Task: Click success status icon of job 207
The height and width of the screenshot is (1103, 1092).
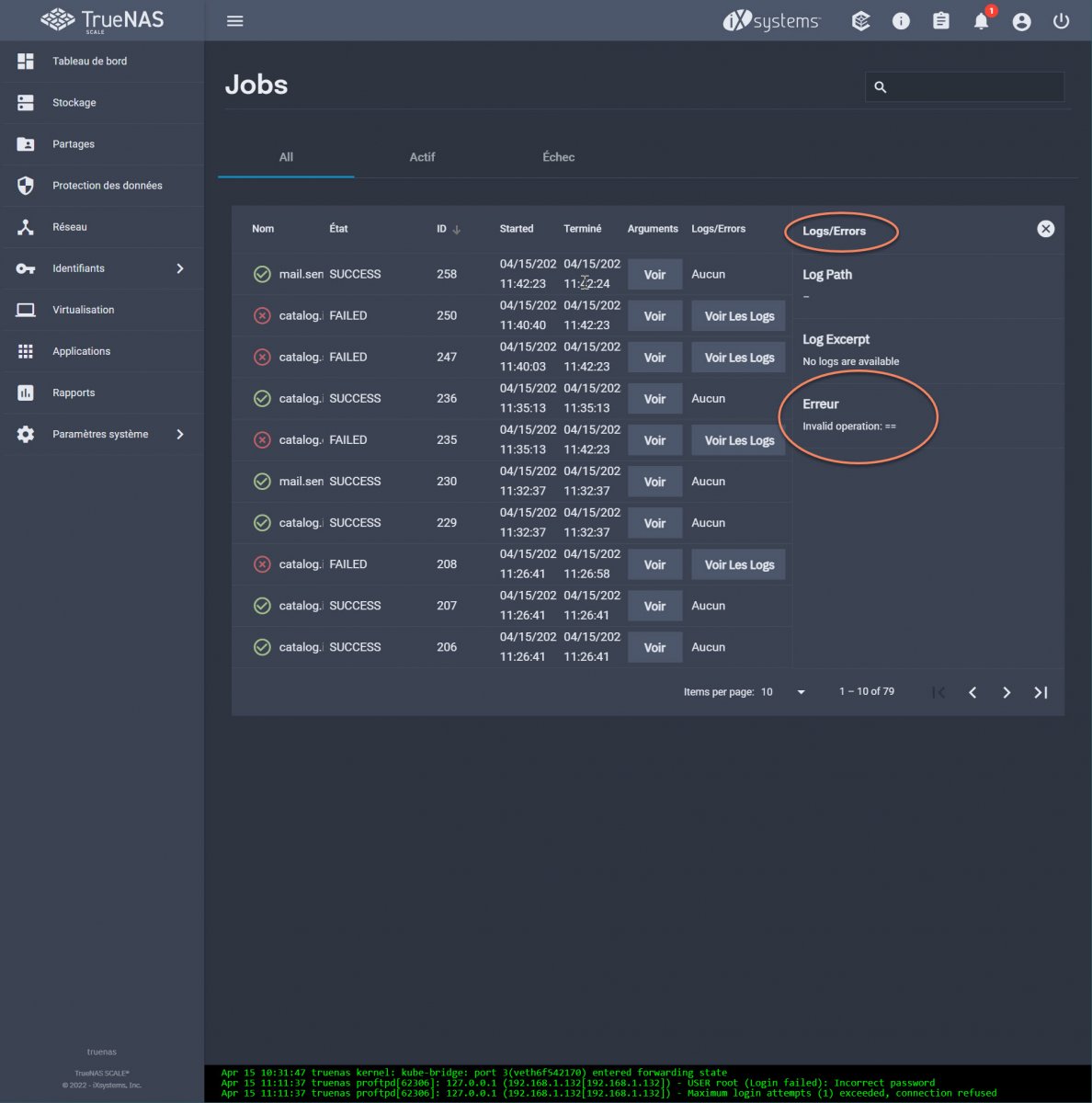Action: point(262,605)
